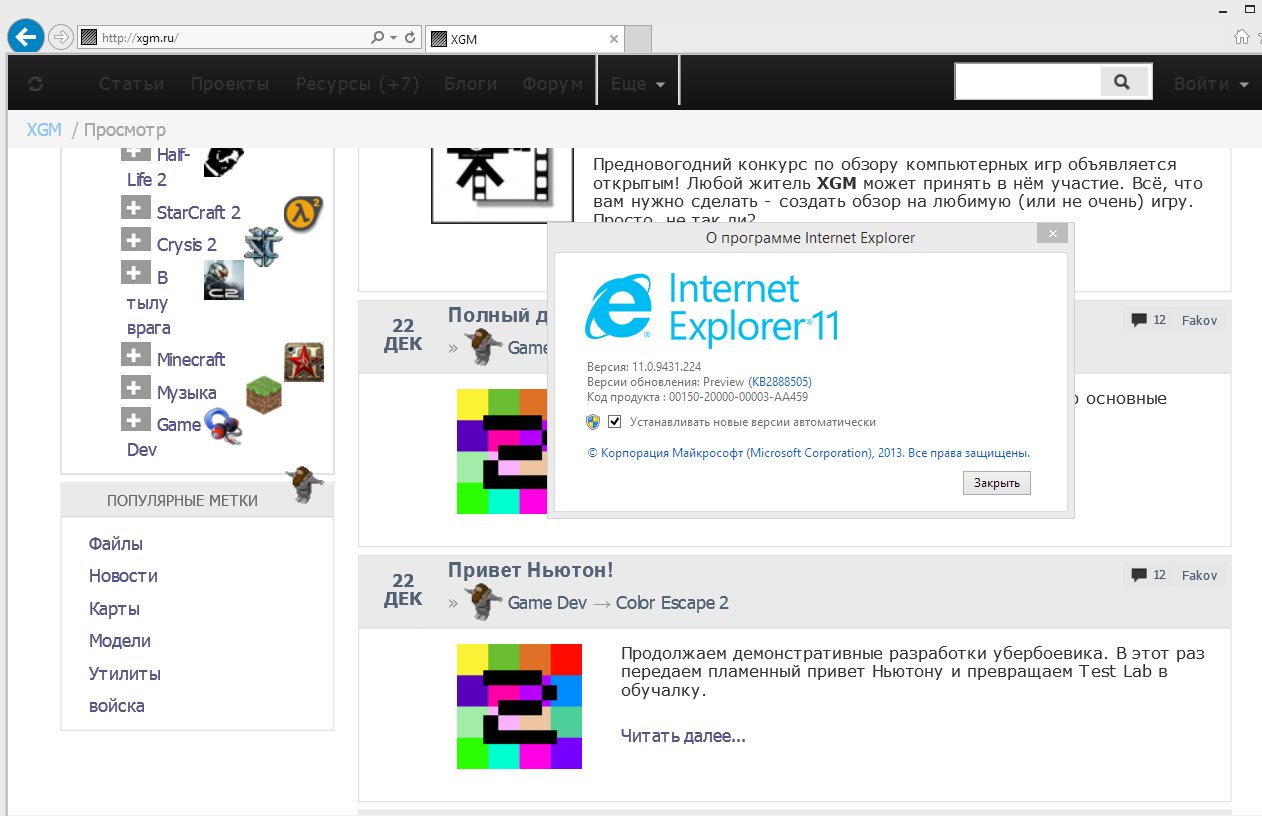Image resolution: width=1262 pixels, height=816 pixels.
Task: Open the Привет Ньютон! post title
Action: (530, 570)
